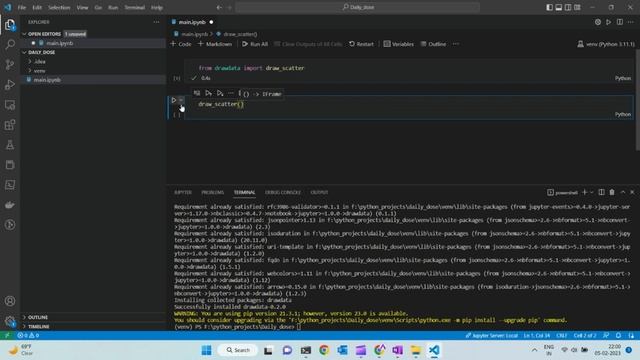640x360 pixels.
Task: Open the Docker whale view in activity bar
Action: (10, 205)
